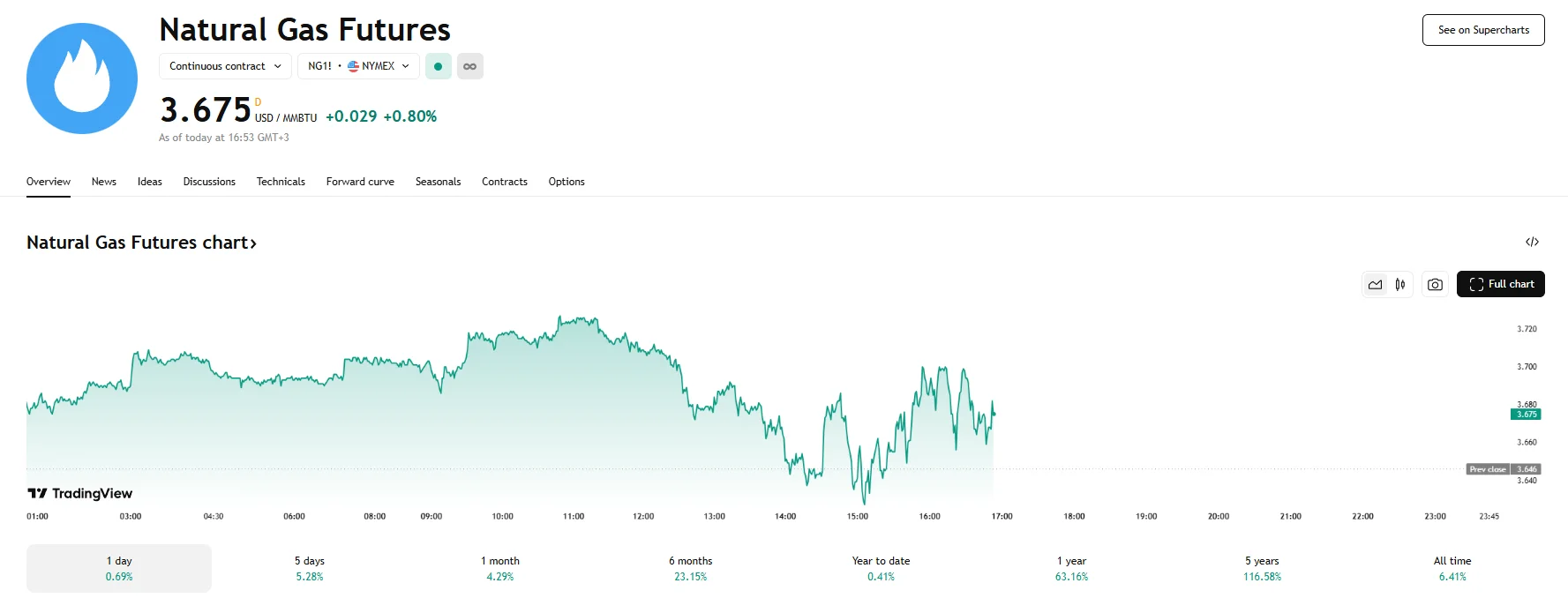1568x613 pixels.
Task: Select the 1 day time range
Action: (x=119, y=568)
